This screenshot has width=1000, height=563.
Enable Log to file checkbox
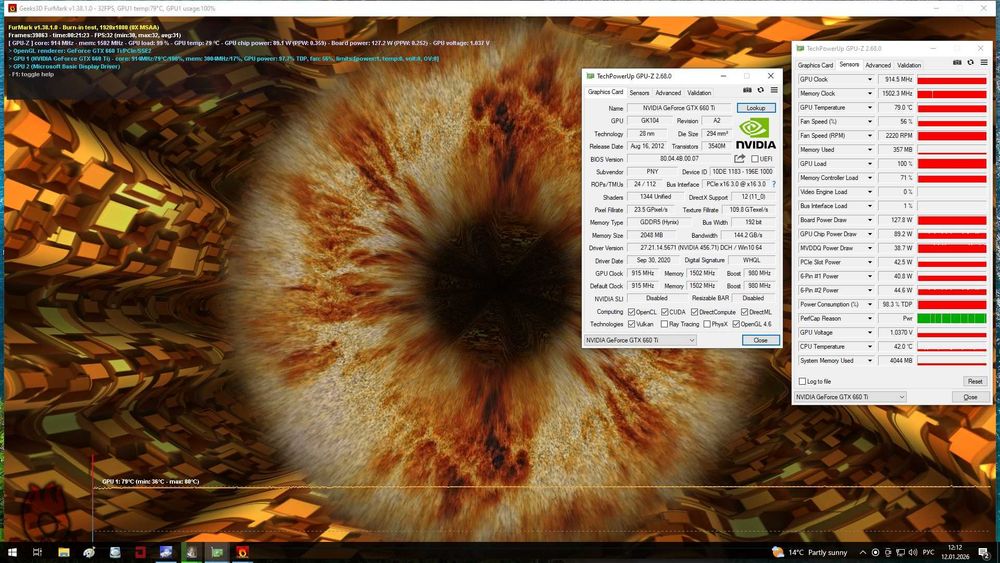tap(802, 381)
